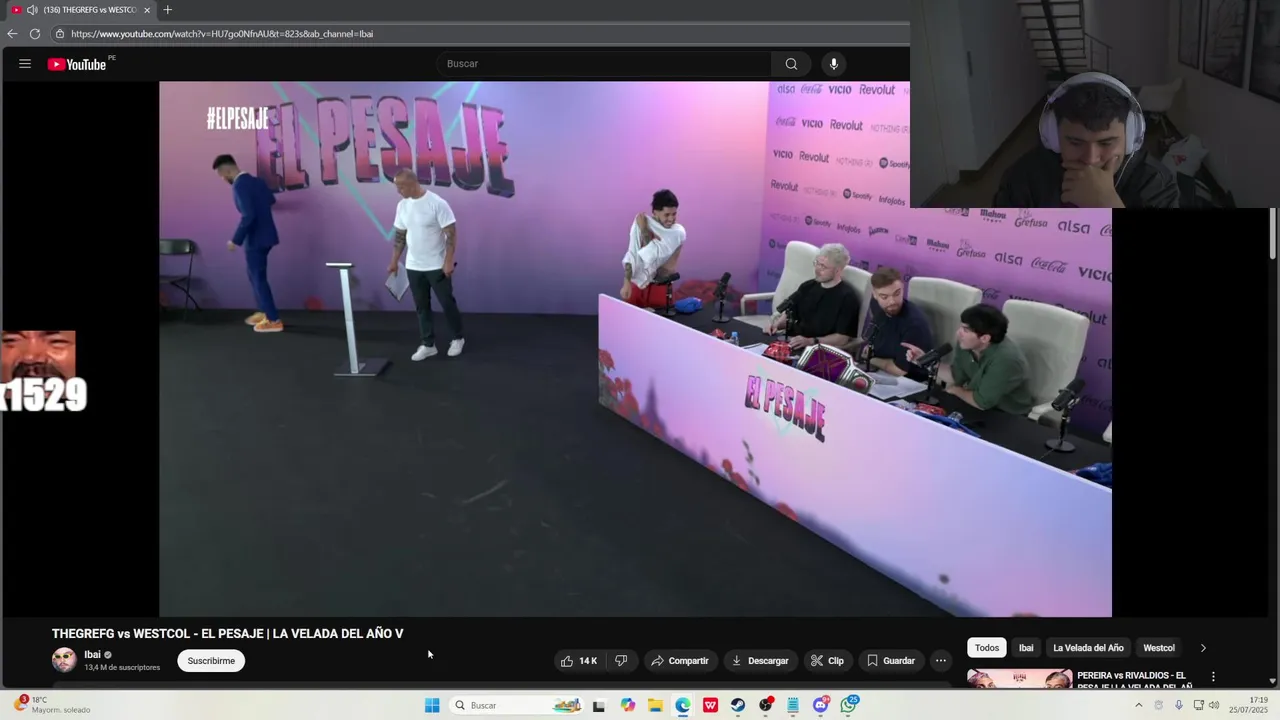Mute the tab using the speaker icon

pos(32,10)
